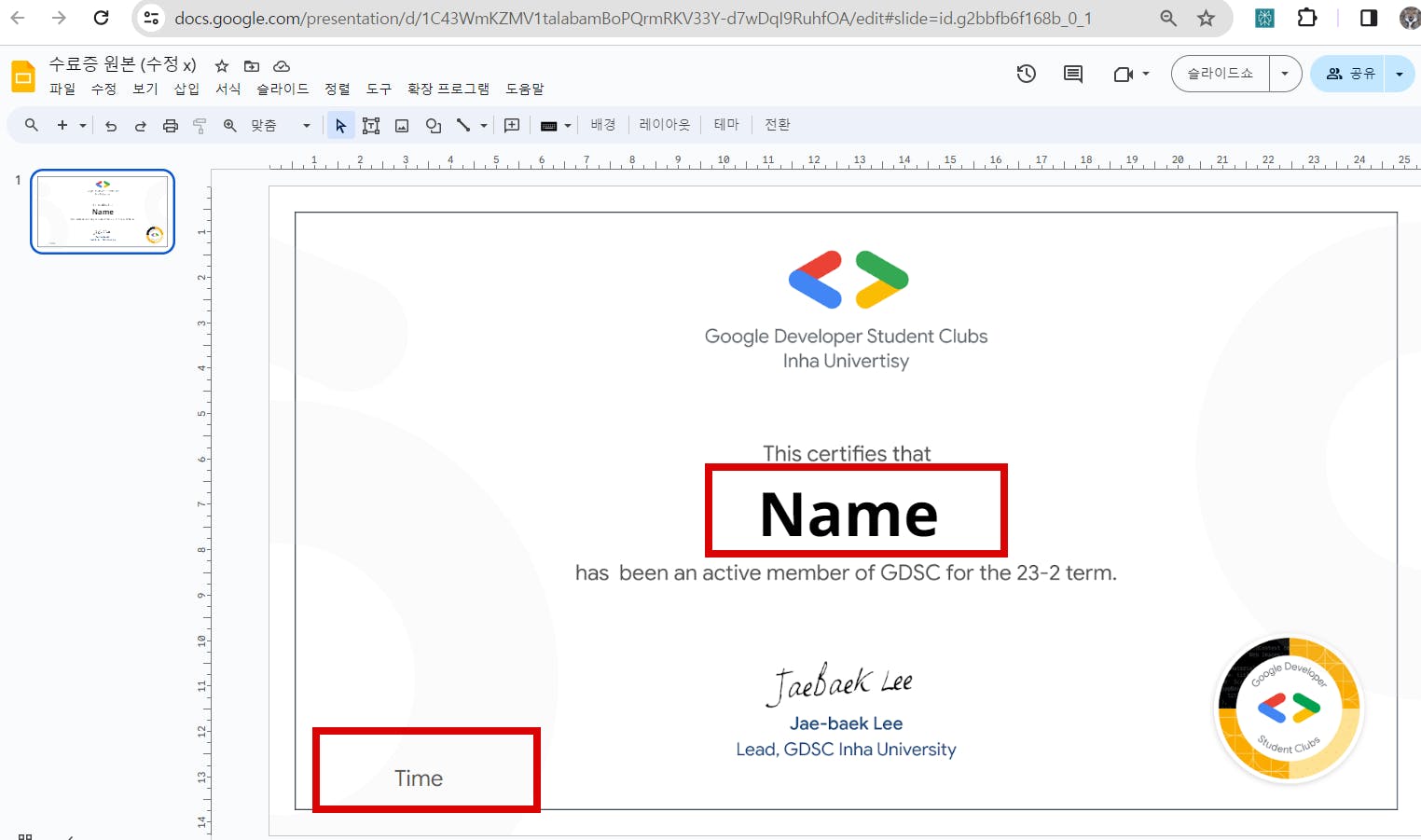The width and height of the screenshot is (1421, 840).
Task: Open the browser extensions puzzle icon
Action: click(x=1307, y=18)
